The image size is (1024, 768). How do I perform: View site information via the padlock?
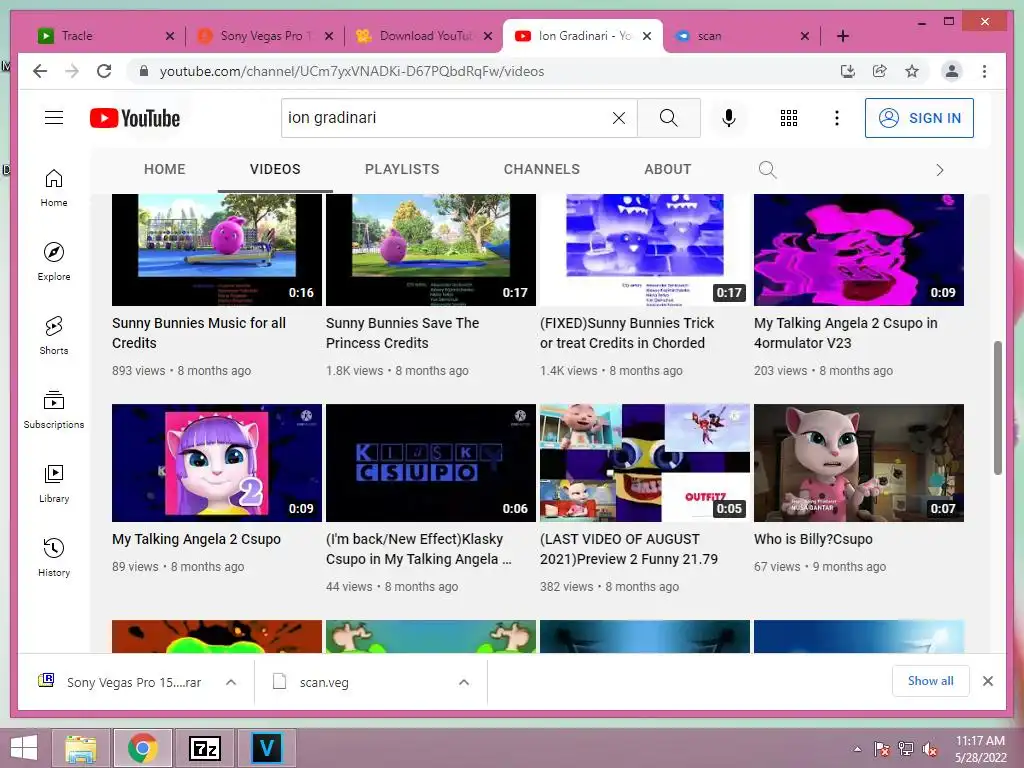coord(144,71)
